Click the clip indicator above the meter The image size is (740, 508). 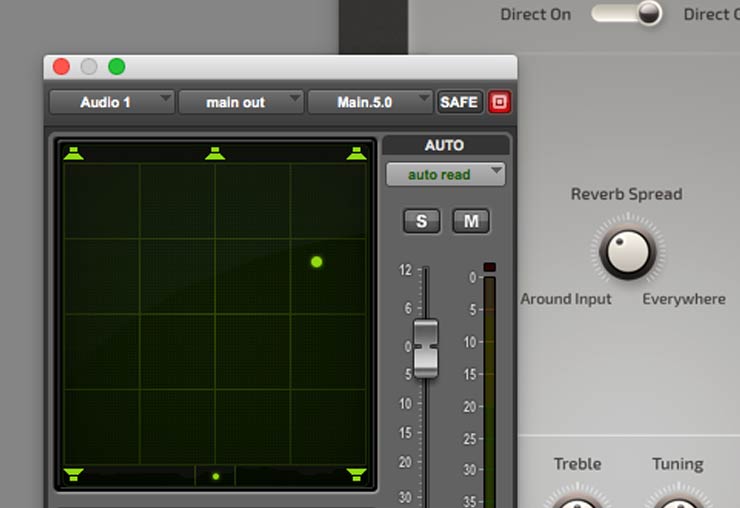coord(490,267)
